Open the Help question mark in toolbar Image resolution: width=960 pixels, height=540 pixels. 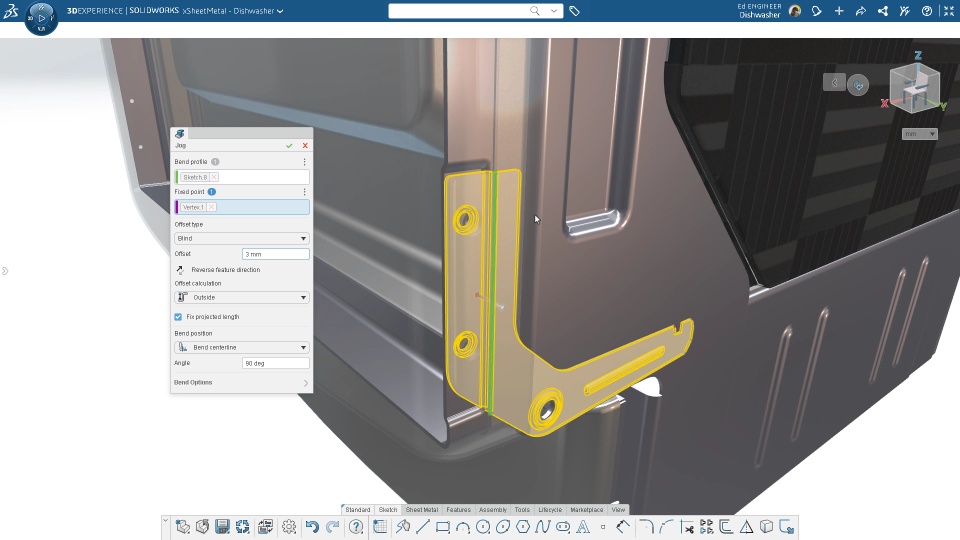tap(356, 527)
